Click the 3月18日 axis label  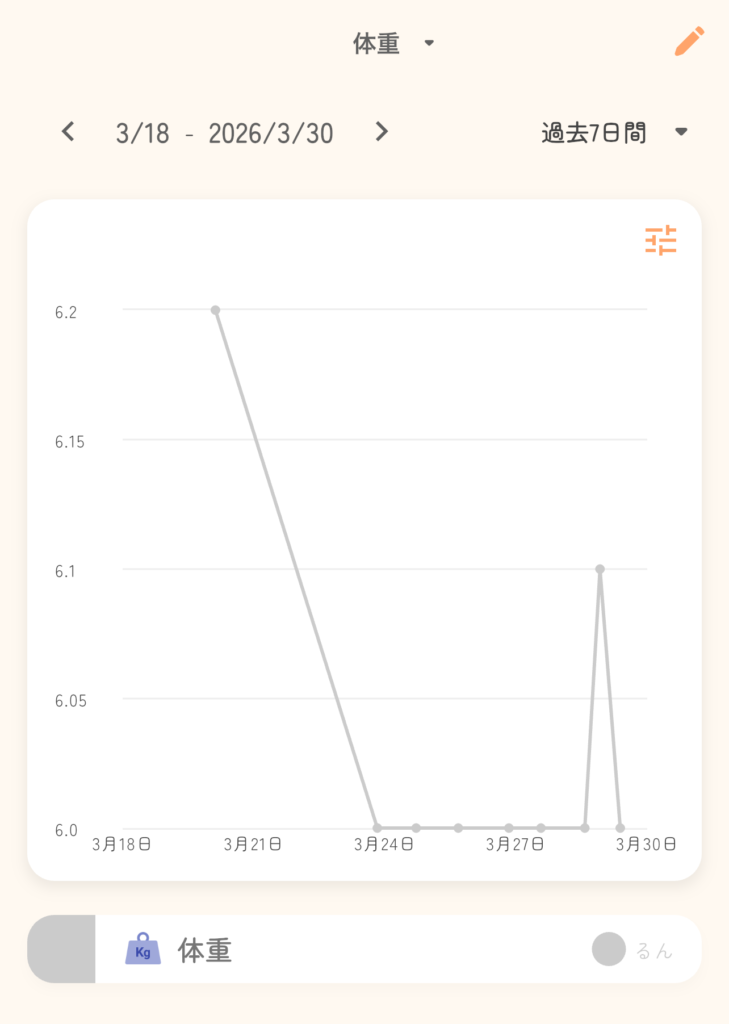coord(121,845)
